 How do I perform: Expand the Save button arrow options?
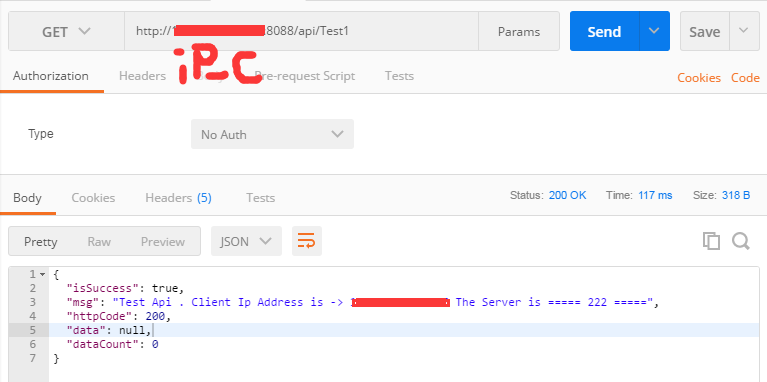point(744,31)
